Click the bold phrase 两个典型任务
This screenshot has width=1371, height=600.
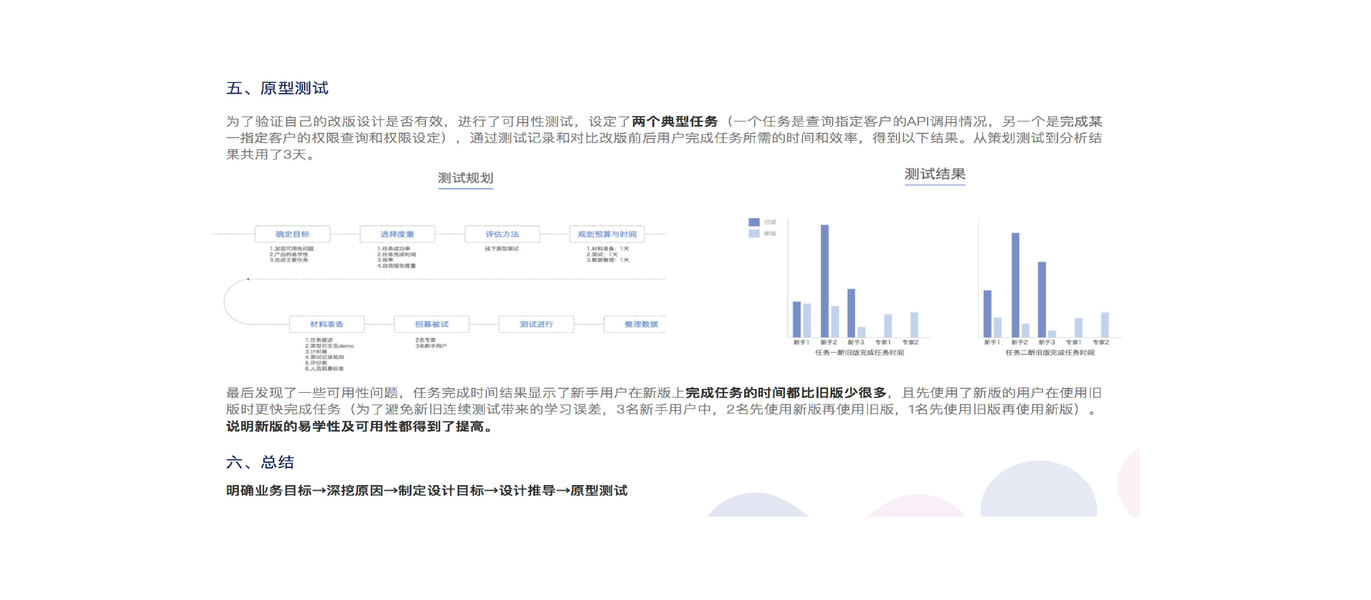(675, 121)
